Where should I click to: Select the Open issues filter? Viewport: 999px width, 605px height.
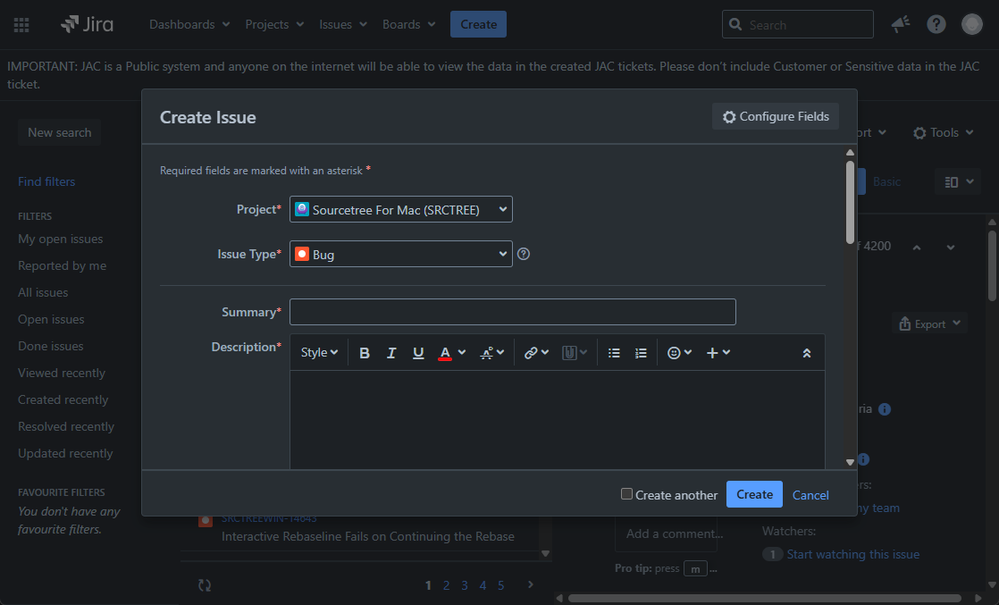tap(51, 319)
